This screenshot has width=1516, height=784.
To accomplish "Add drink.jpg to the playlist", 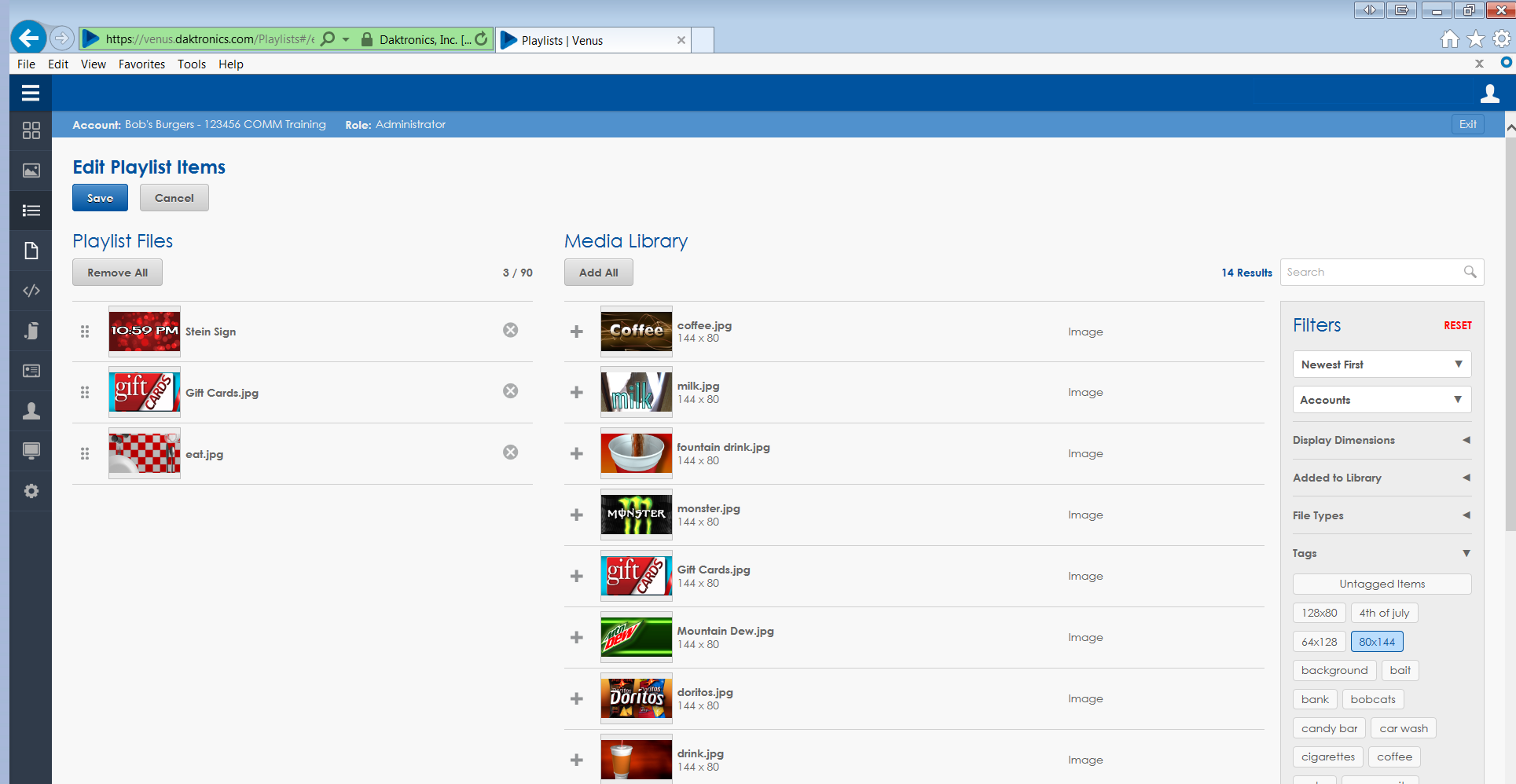I will click(577, 760).
